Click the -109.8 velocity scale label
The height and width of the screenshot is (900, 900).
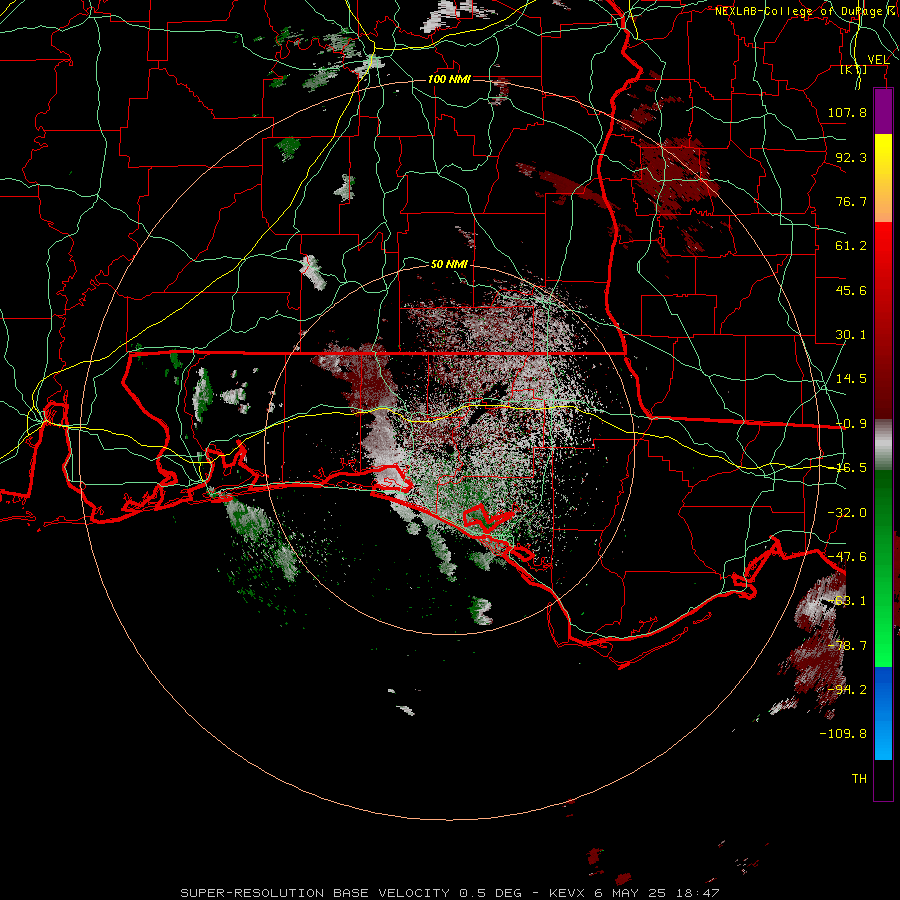point(843,734)
